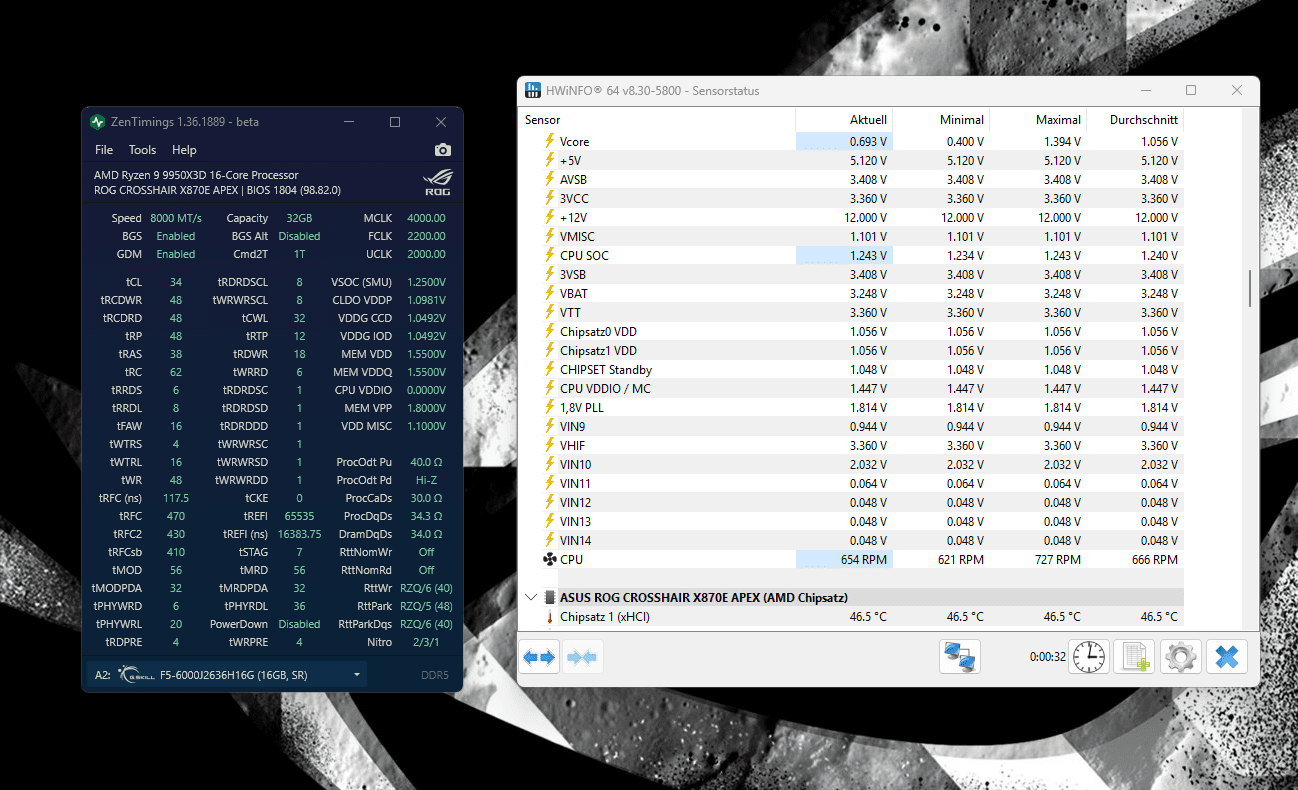Click the collapse columns arrows button in HWiNFO
The width and height of the screenshot is (1298, 790).
pyautogui.click(x=582, y=657)
